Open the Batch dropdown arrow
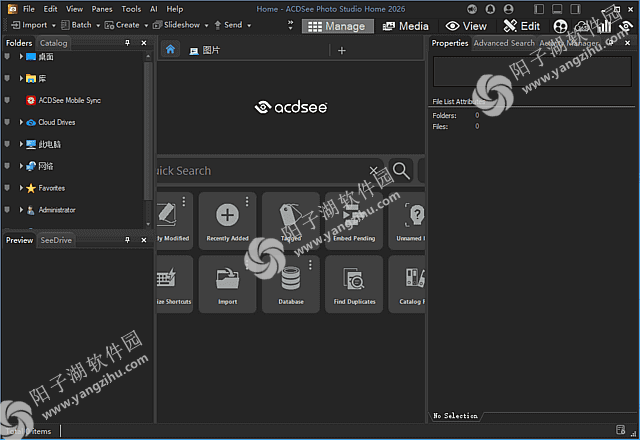 pyautogui.click(x=98, y=26)
